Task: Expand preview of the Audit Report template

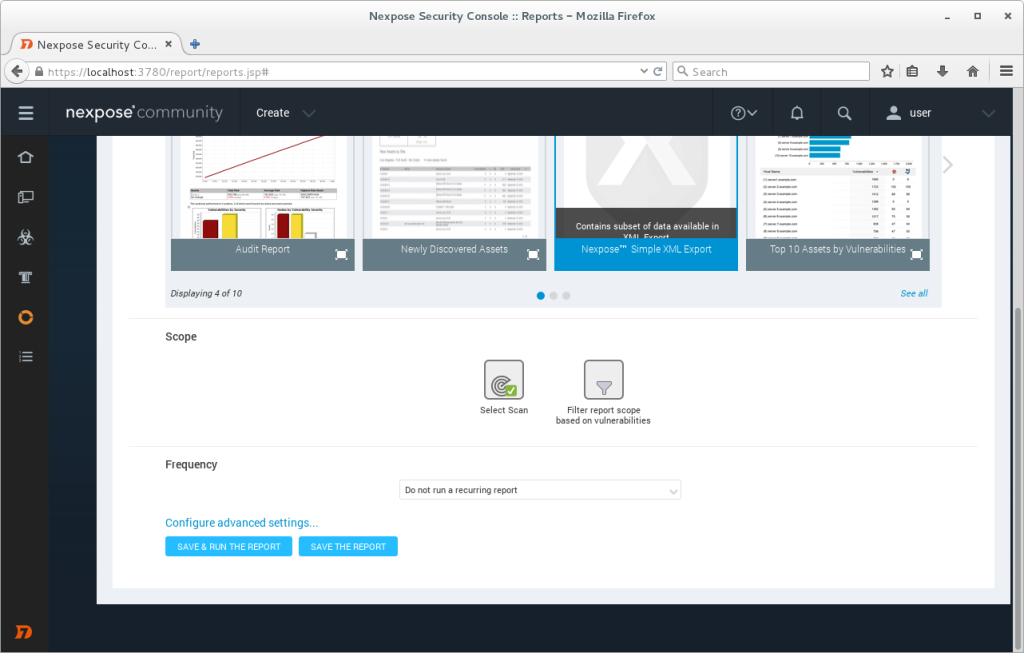Action: pos(340,253)
